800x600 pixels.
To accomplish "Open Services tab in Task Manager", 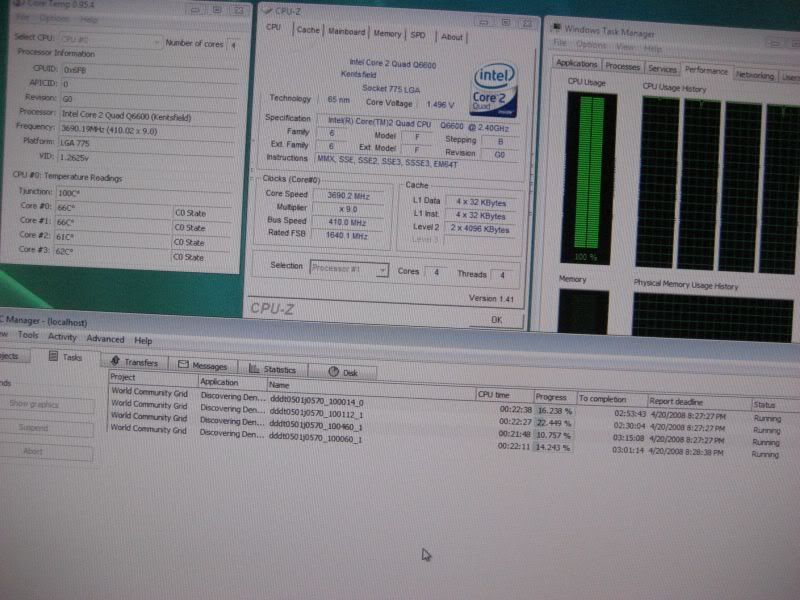I will 662,69.
